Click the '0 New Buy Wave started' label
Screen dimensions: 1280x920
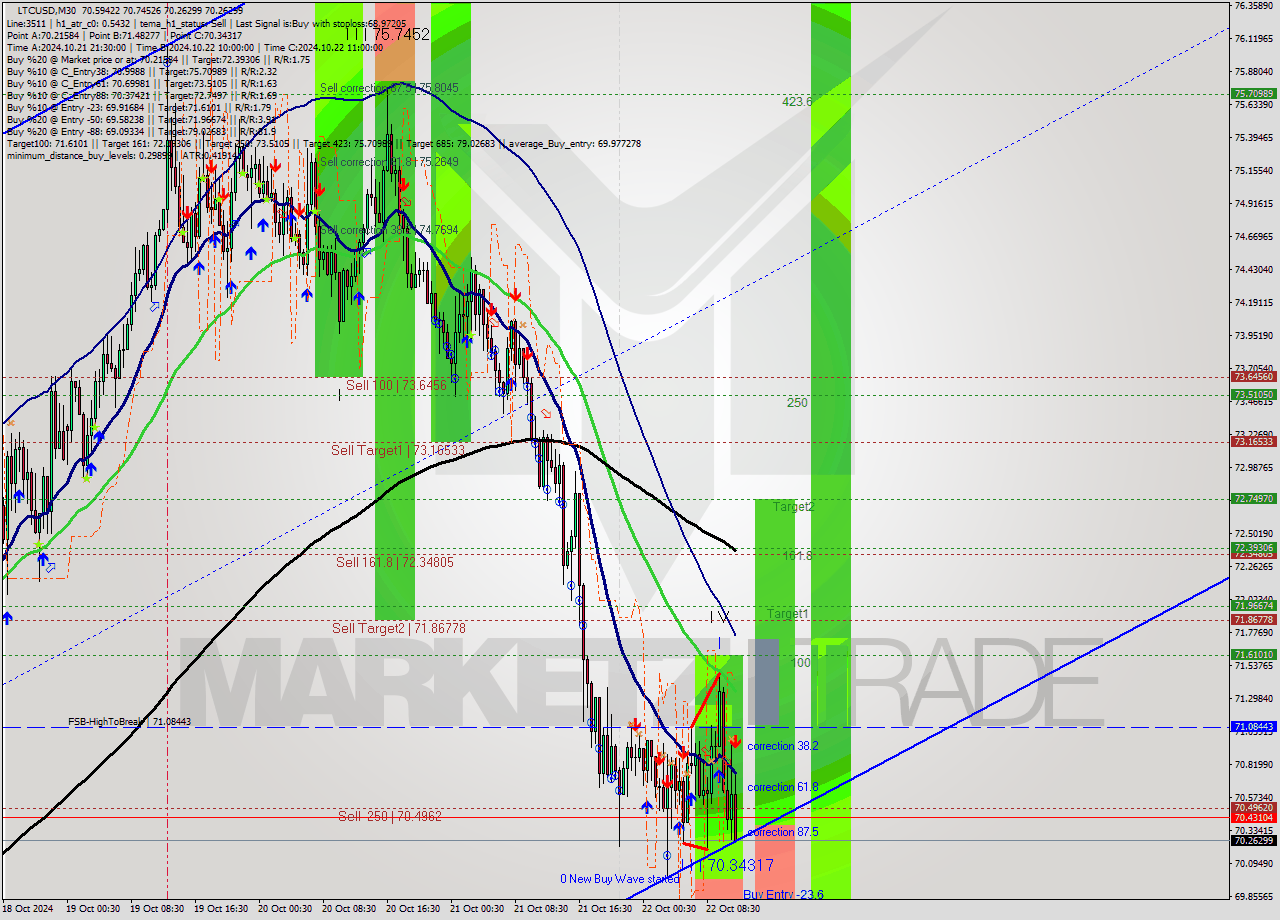click(x=619, y=879)
